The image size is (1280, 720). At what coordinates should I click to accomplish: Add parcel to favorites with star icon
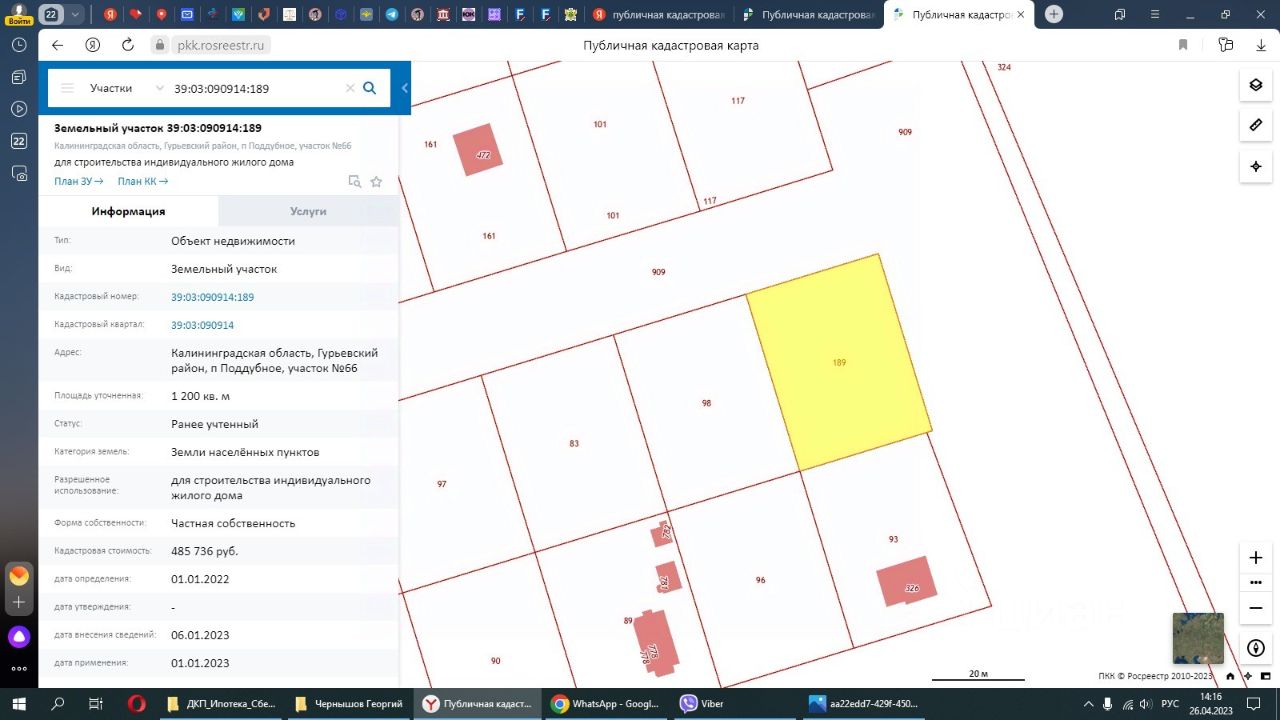[x=376, y=181]
